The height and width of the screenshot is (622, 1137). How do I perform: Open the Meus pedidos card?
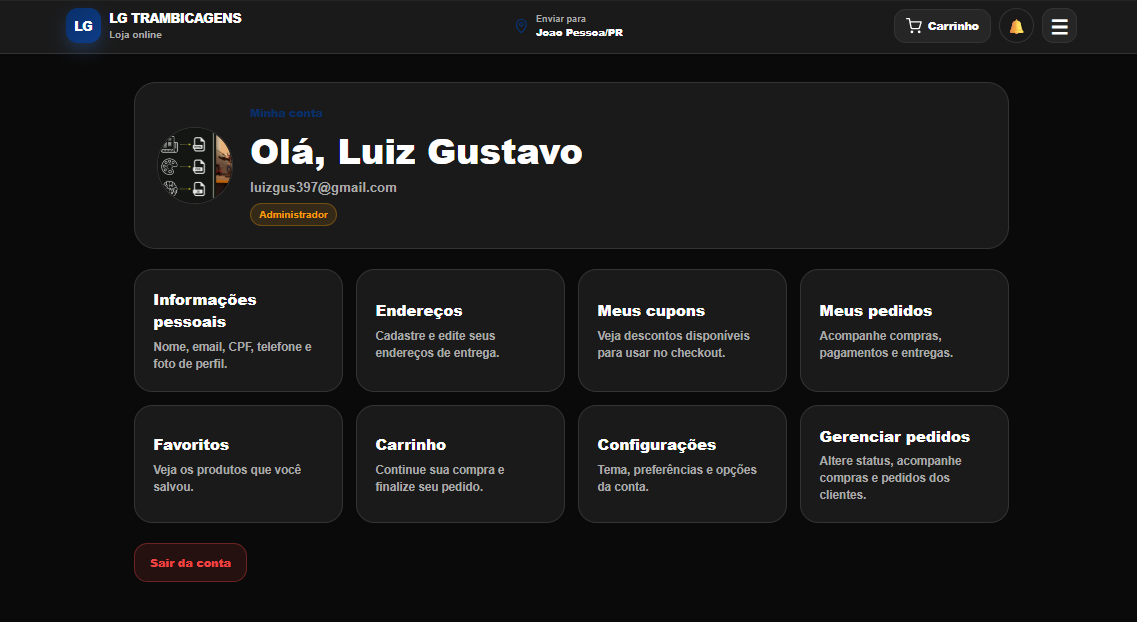coord(904,331)
